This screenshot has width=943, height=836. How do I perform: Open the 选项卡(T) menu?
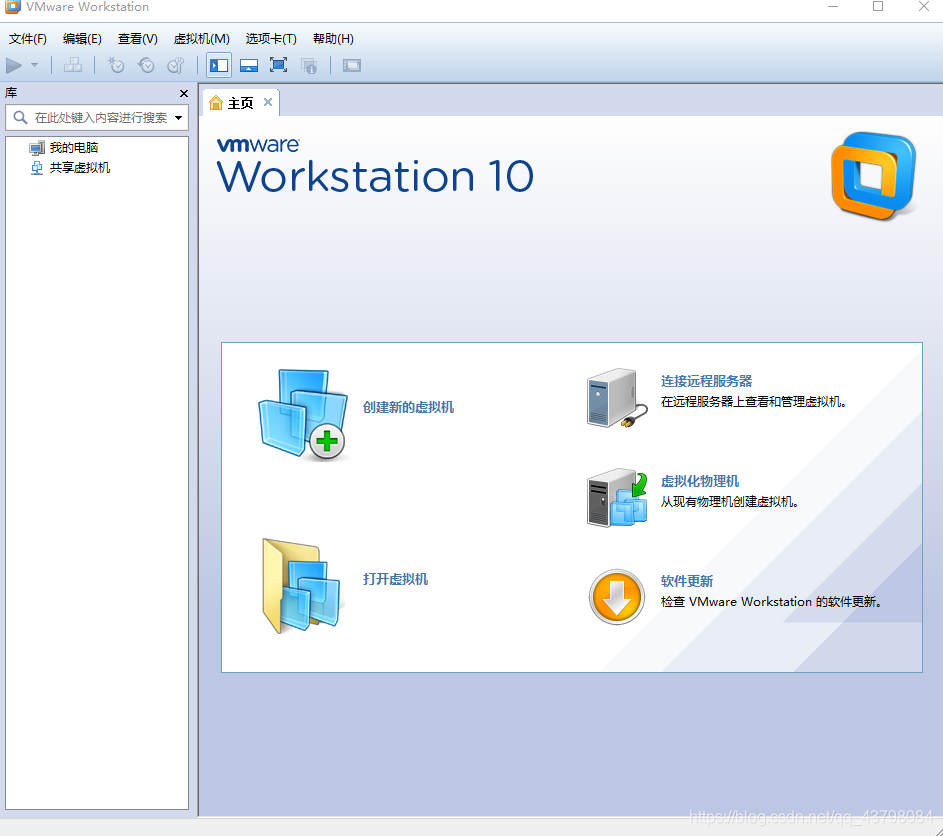[x=271, y=38]
